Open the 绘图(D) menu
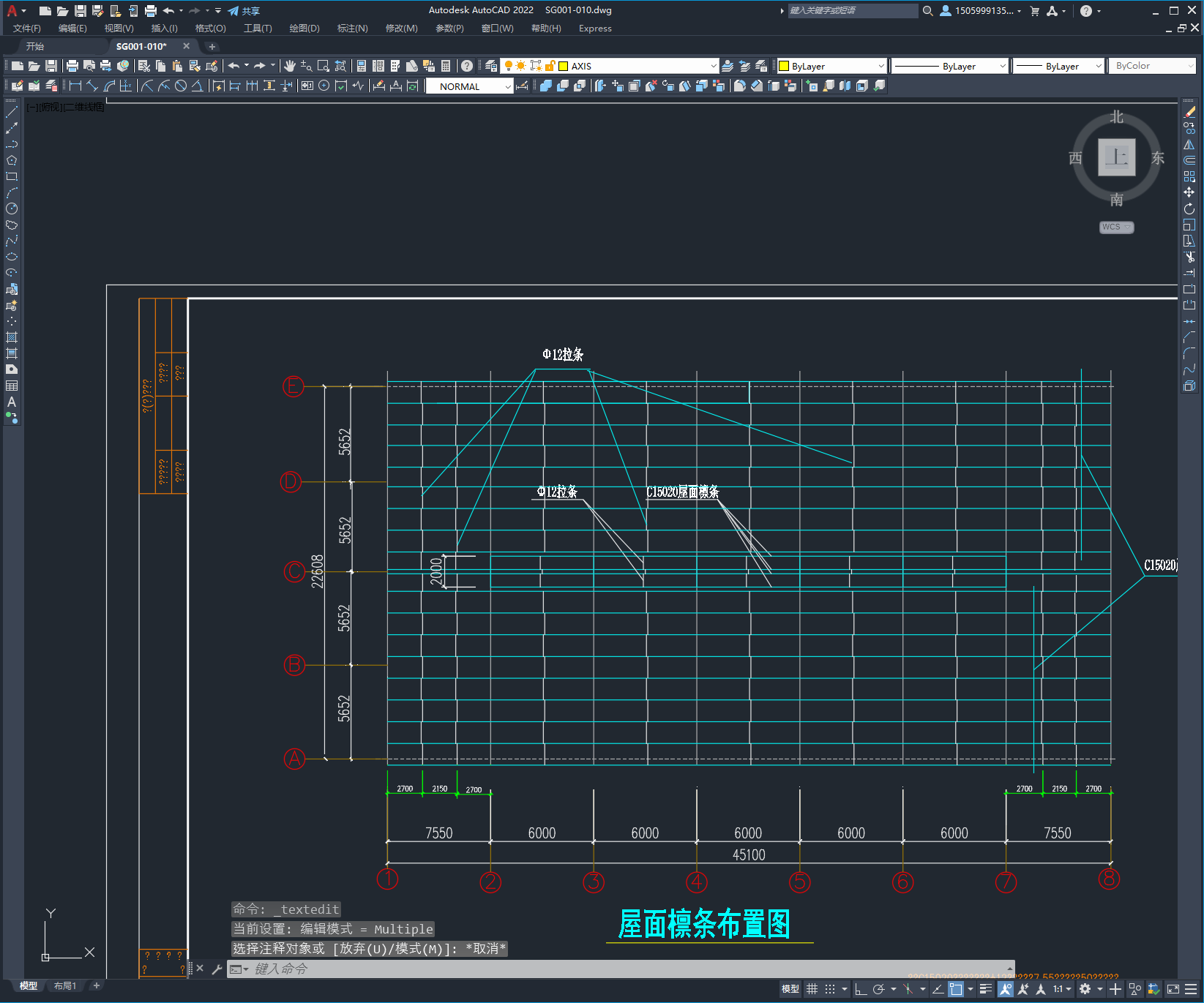1204x1003 pixels. 304,29
